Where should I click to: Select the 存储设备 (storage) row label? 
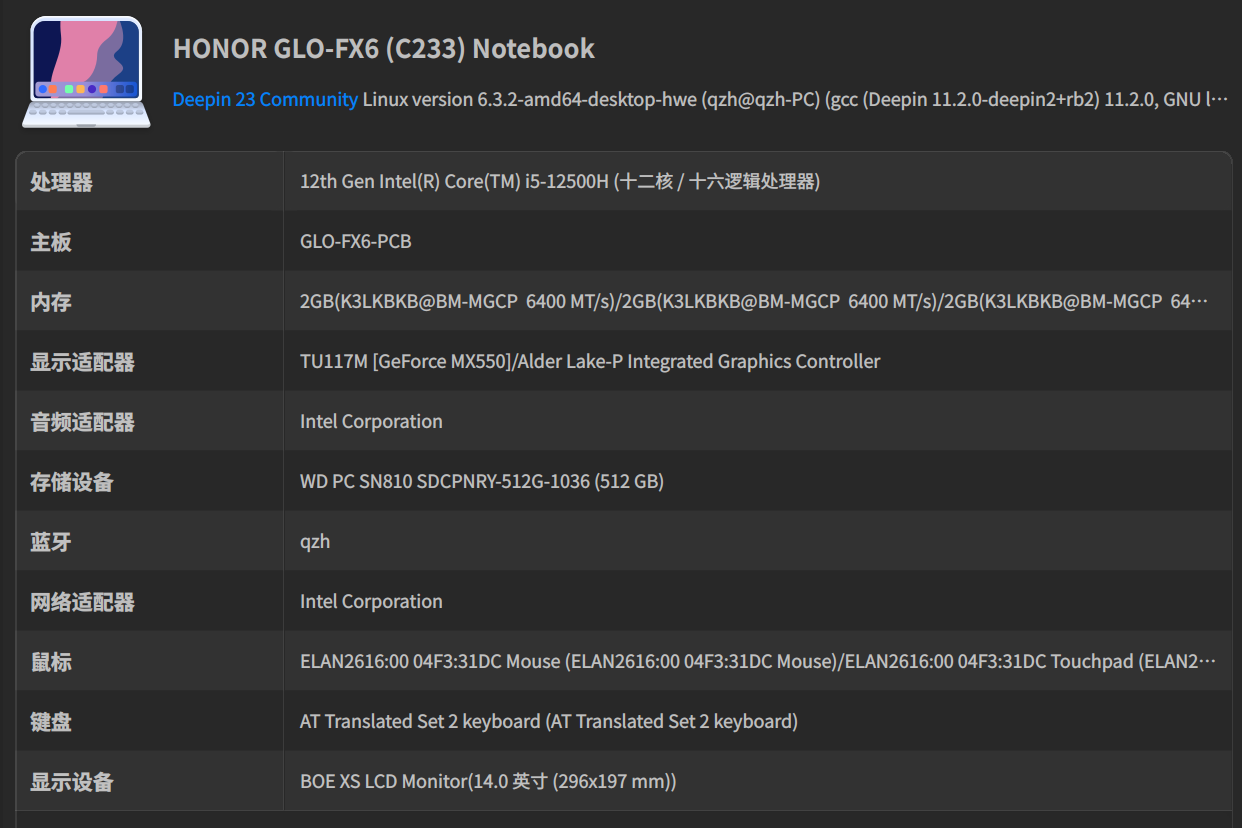pos(72,482)
